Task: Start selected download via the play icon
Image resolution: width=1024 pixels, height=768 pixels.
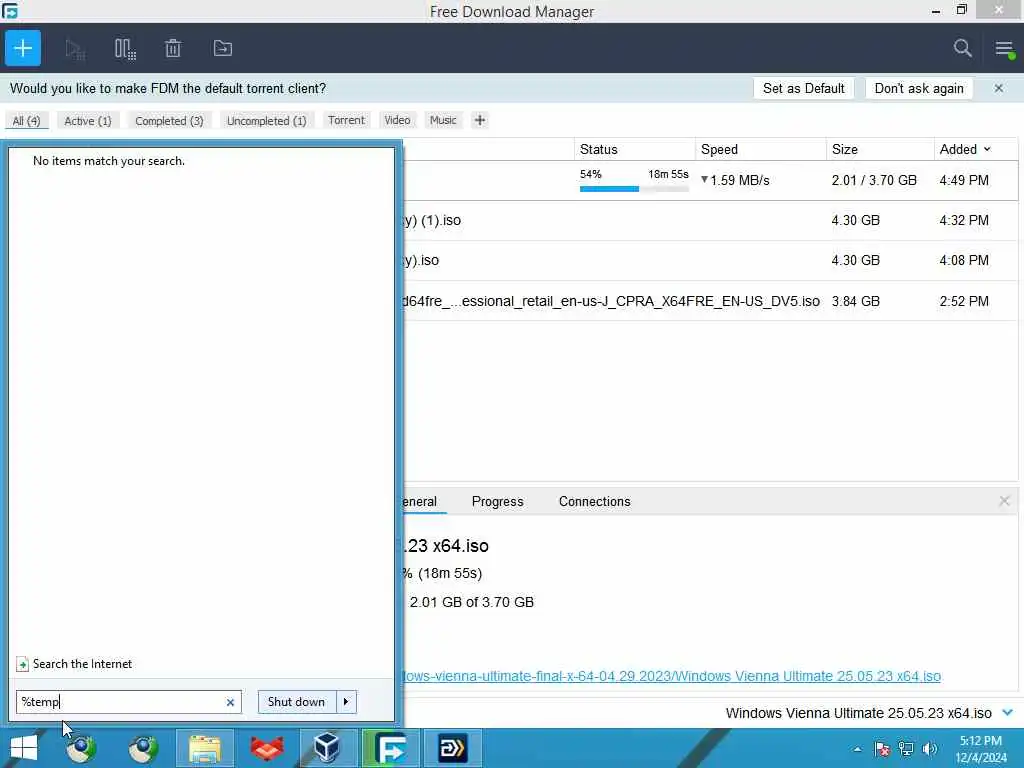Action: (x=75, y=48)
